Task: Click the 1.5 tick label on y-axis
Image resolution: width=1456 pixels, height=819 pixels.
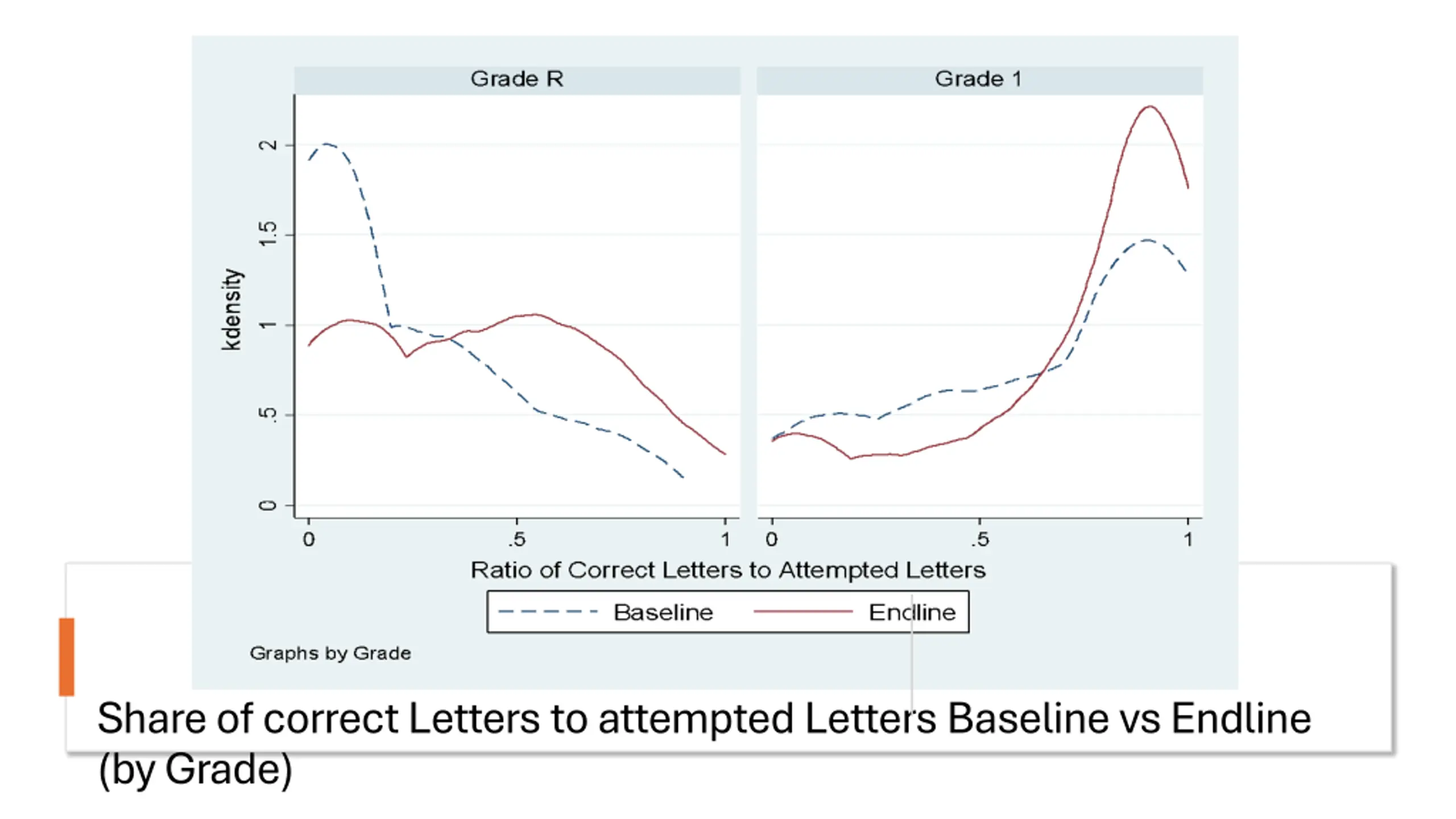Action: point(267,234)
